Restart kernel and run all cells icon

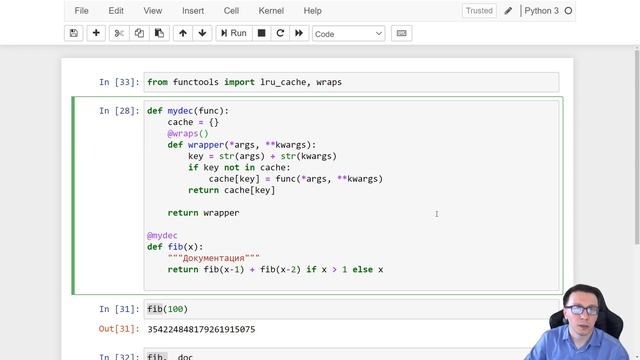(299, 33)
